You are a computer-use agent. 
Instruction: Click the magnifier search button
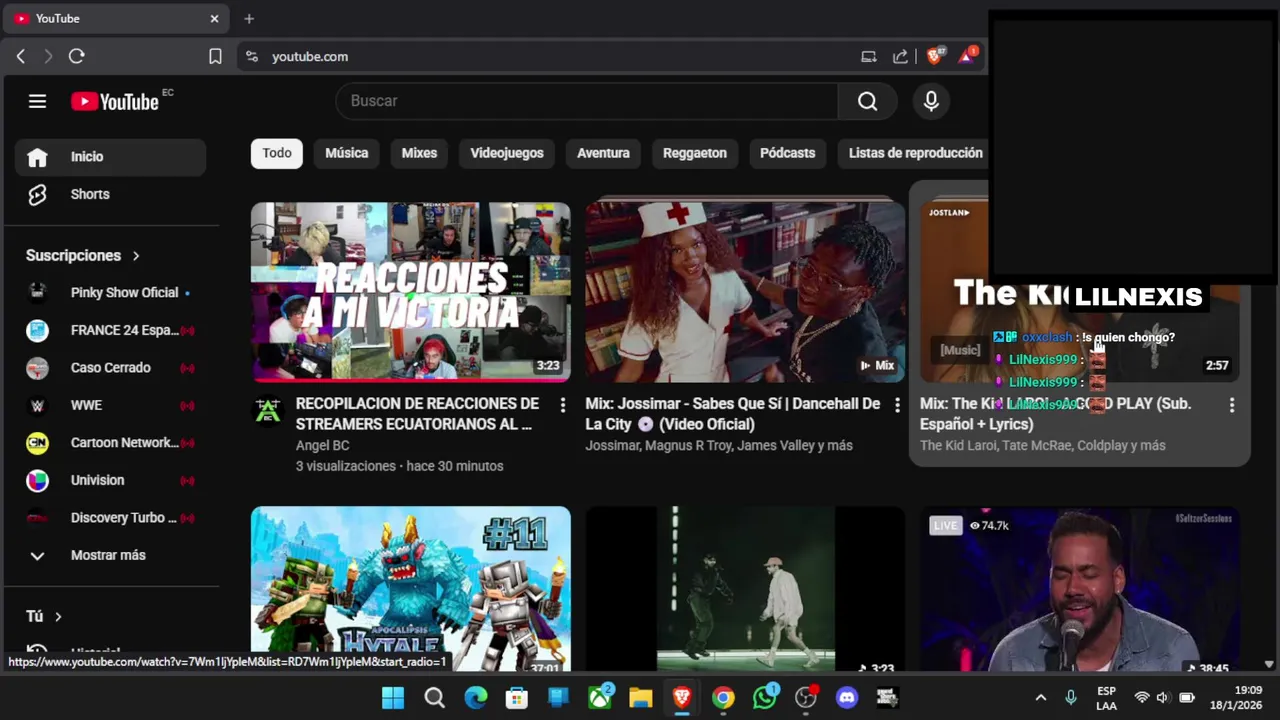tap(867, 101)
